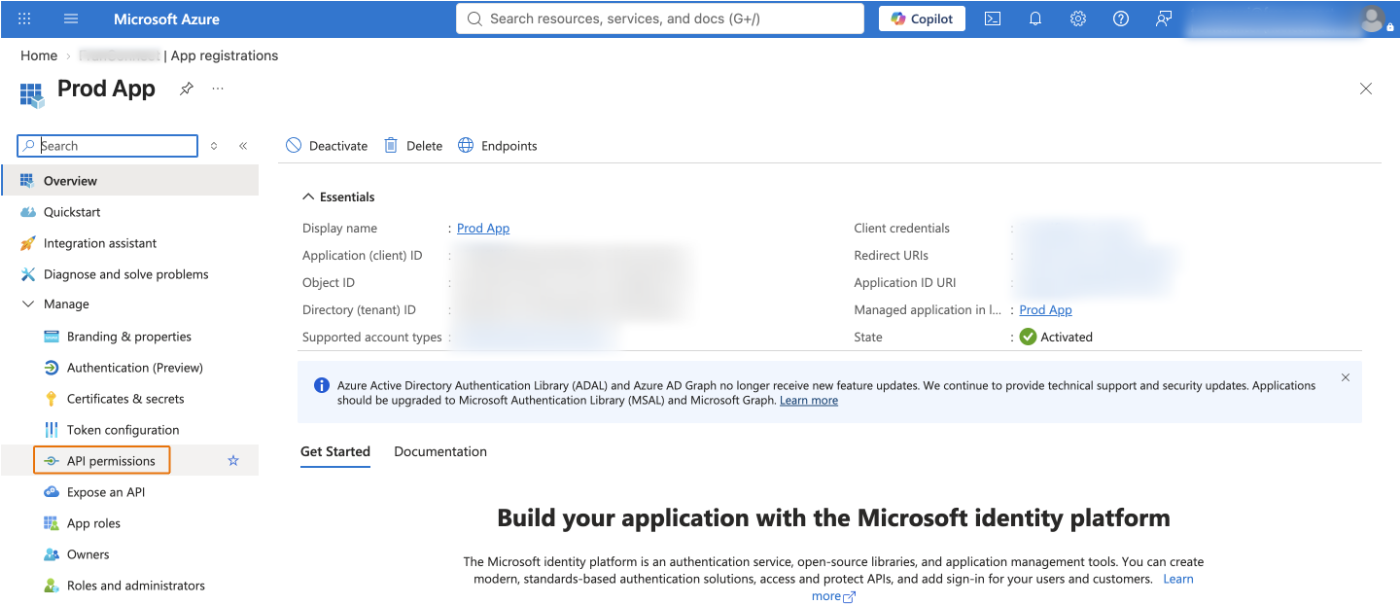The image size is (1400, 612).
Task: Click the Token configuration icon
Action: click(51, 430)
